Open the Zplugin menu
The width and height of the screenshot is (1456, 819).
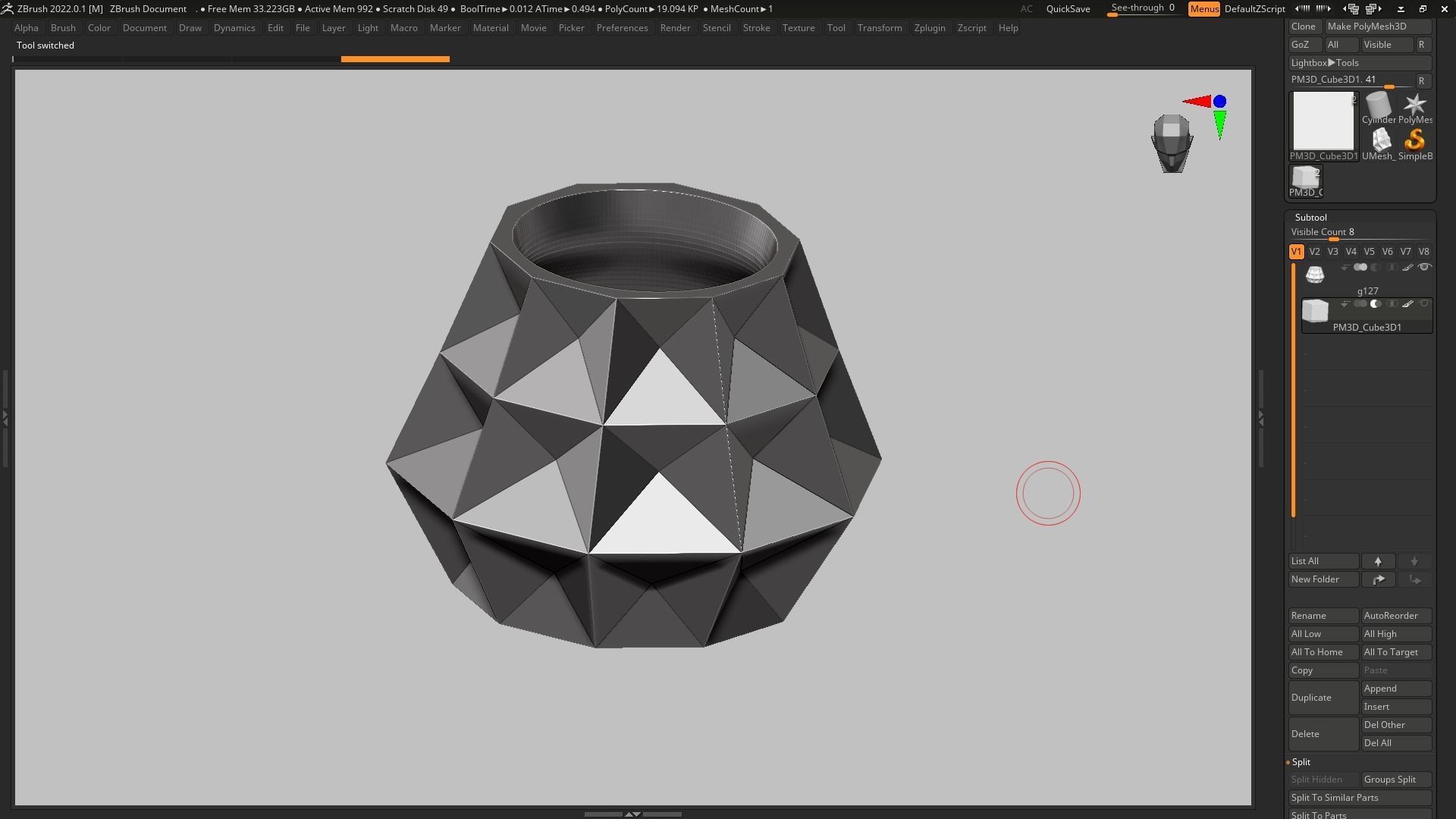click(930, 28)
